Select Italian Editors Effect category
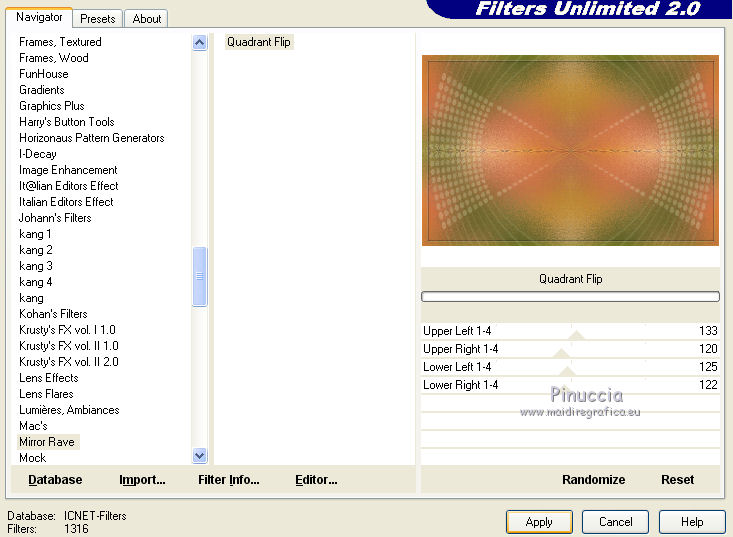This screenshot has width=733, height=537. pos(66,202)
